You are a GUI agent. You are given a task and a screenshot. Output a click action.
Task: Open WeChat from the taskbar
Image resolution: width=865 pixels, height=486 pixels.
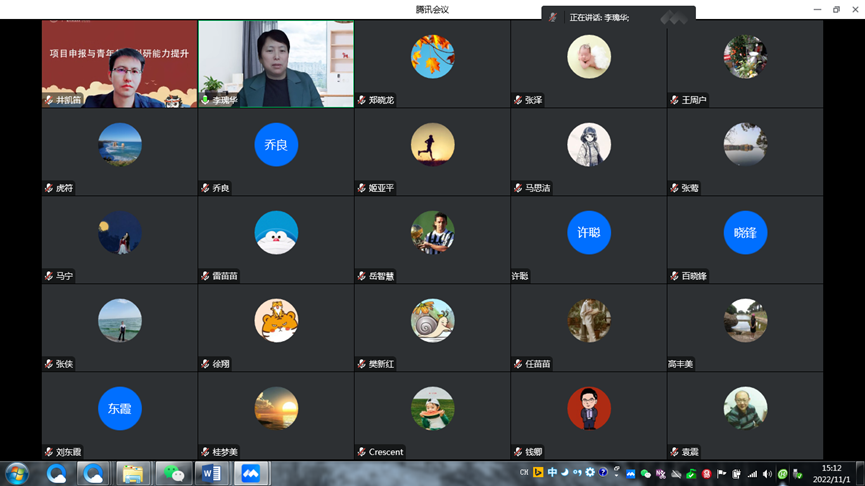173,473
